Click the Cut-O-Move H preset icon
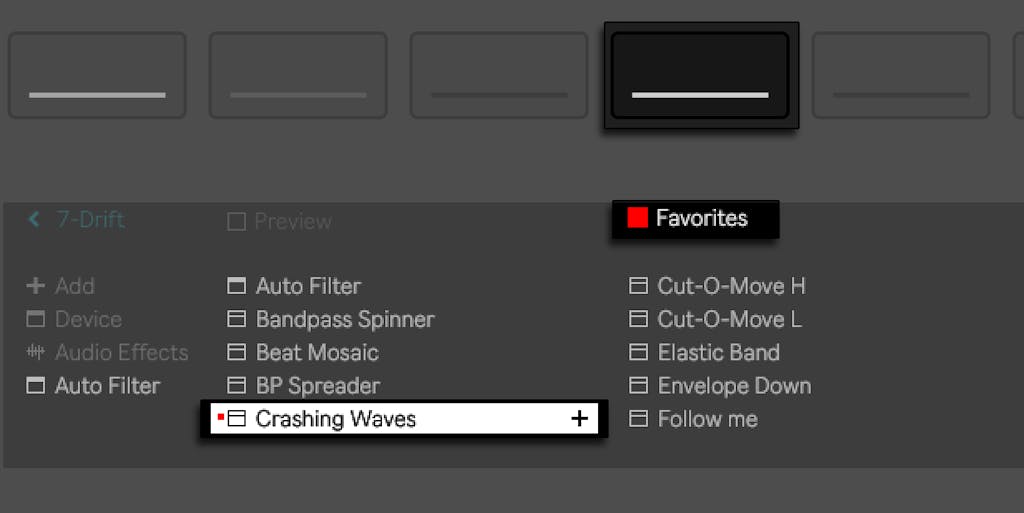Viewport: 1024px width, 513px height. coord(638,287)
